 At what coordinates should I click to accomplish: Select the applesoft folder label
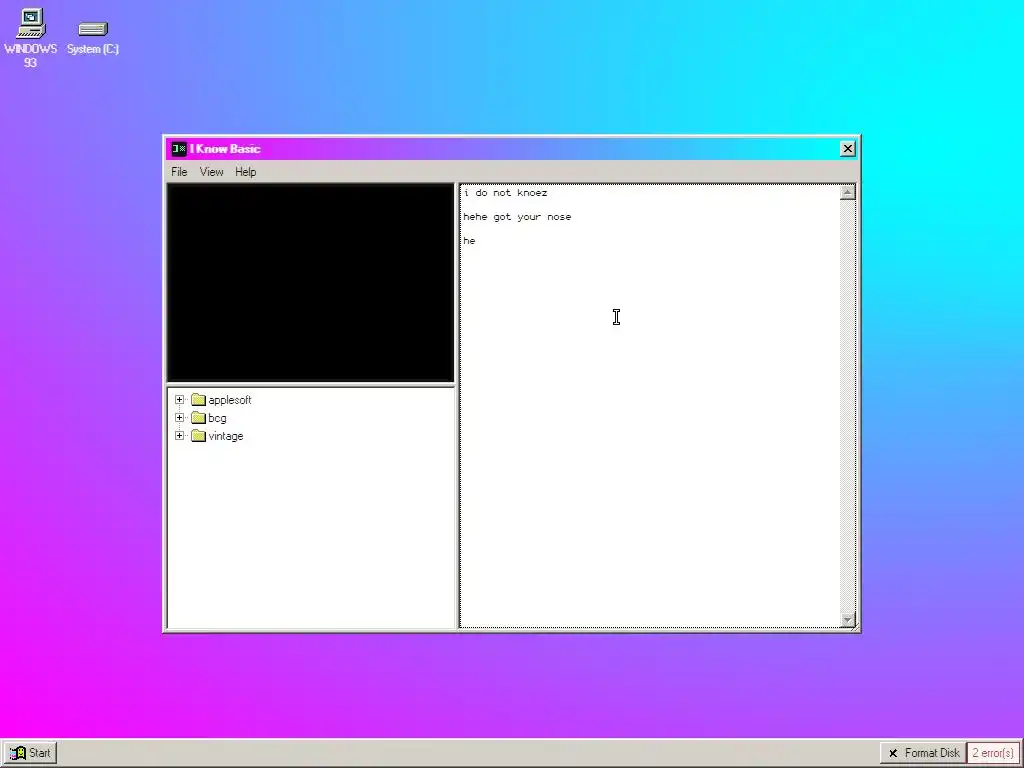click(x=230, y=400)
